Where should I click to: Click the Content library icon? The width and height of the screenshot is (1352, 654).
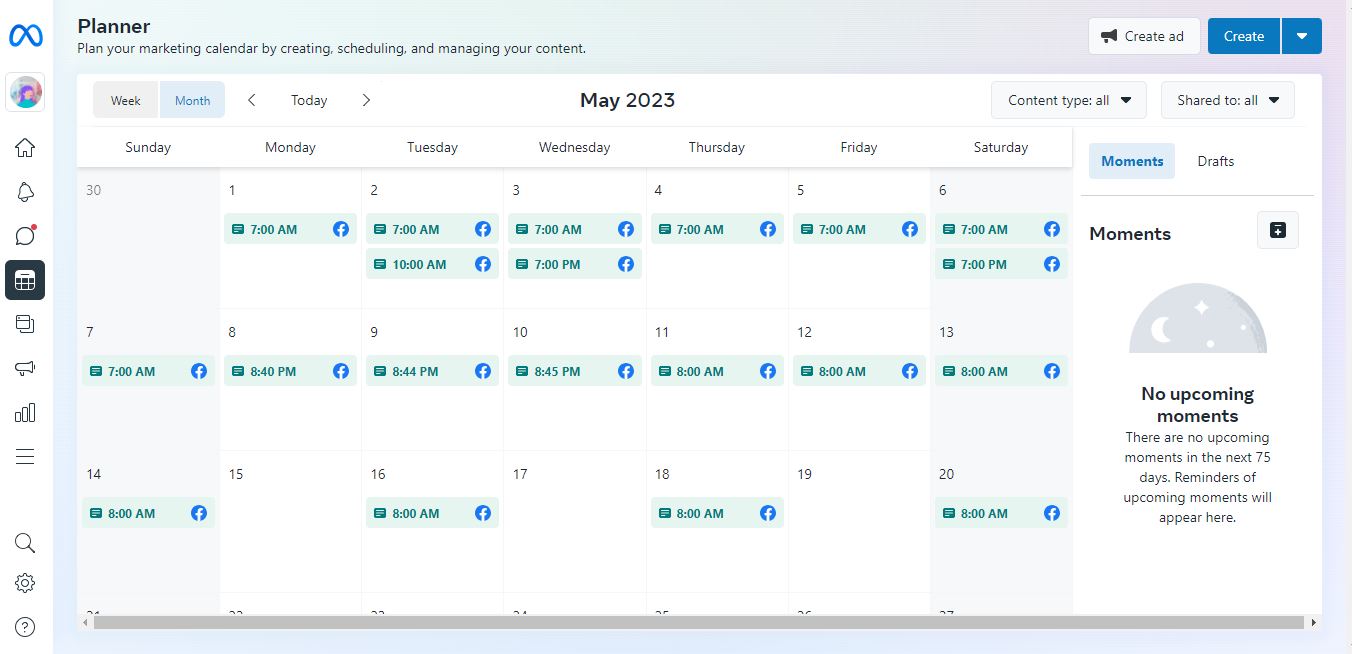[x=25, y=324]
